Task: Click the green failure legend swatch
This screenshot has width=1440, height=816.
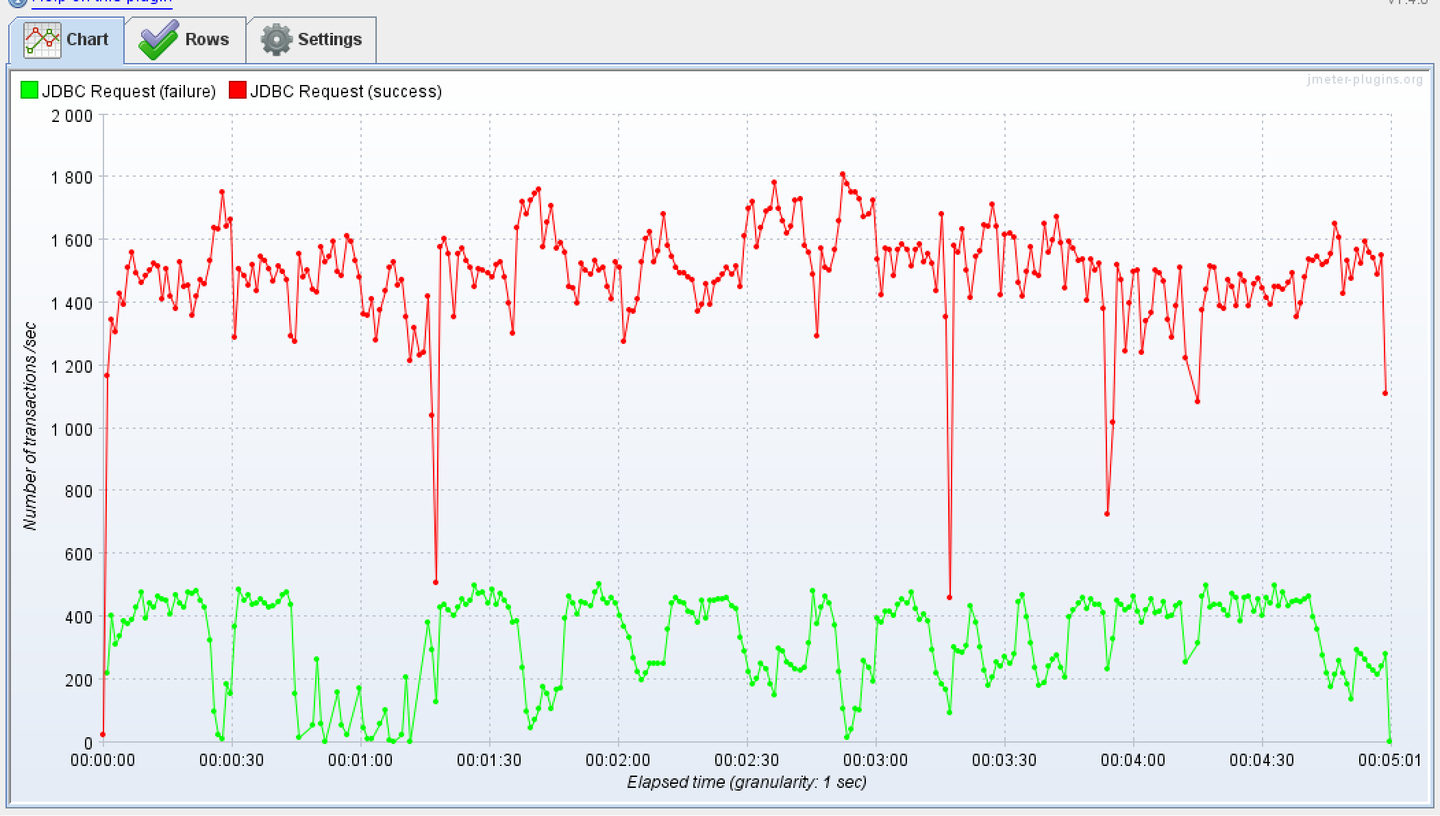Action: (29, 91)
